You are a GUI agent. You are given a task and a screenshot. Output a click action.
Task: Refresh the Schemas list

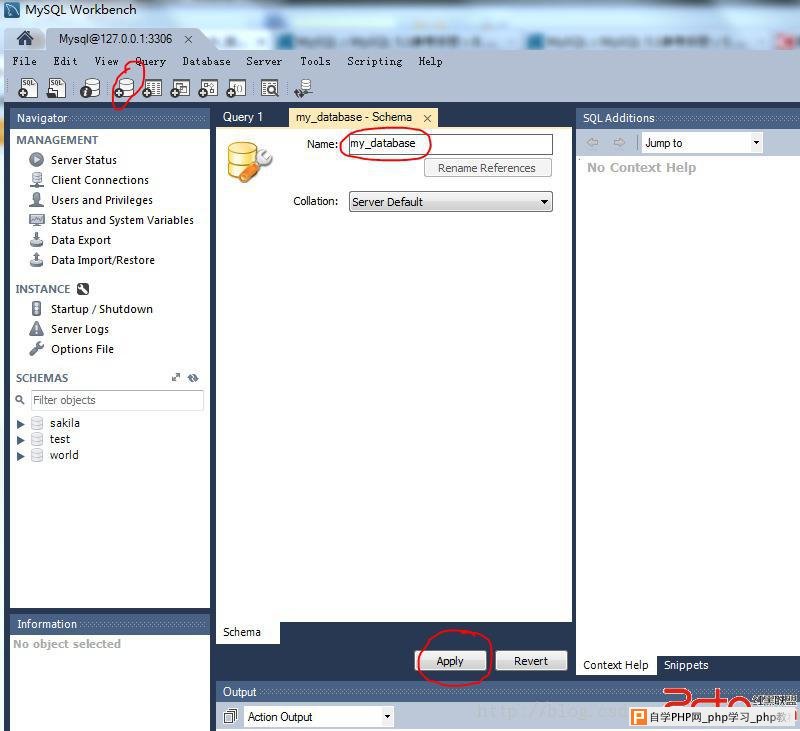click(193, 377)
